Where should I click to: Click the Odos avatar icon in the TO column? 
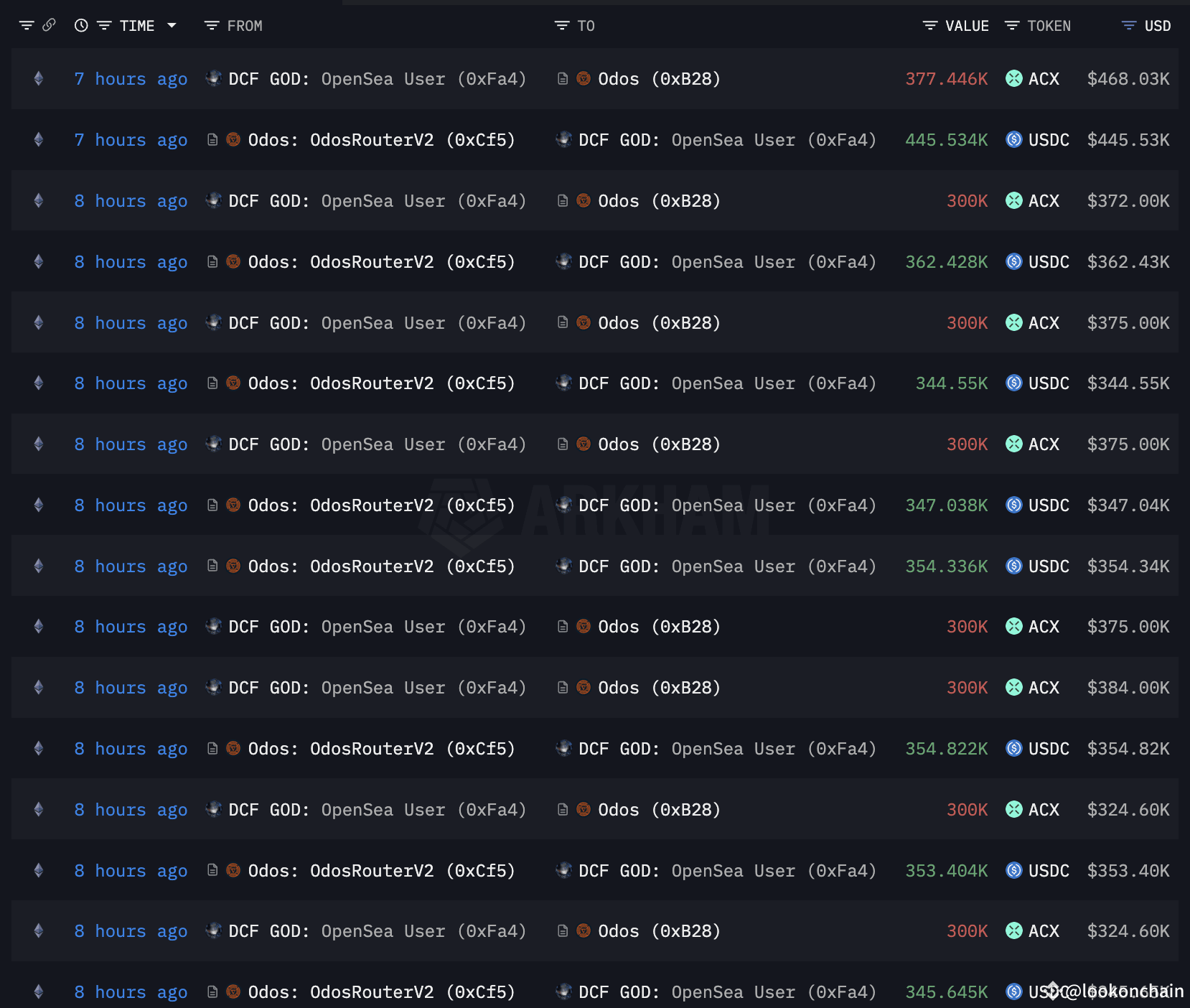point(584,79)
